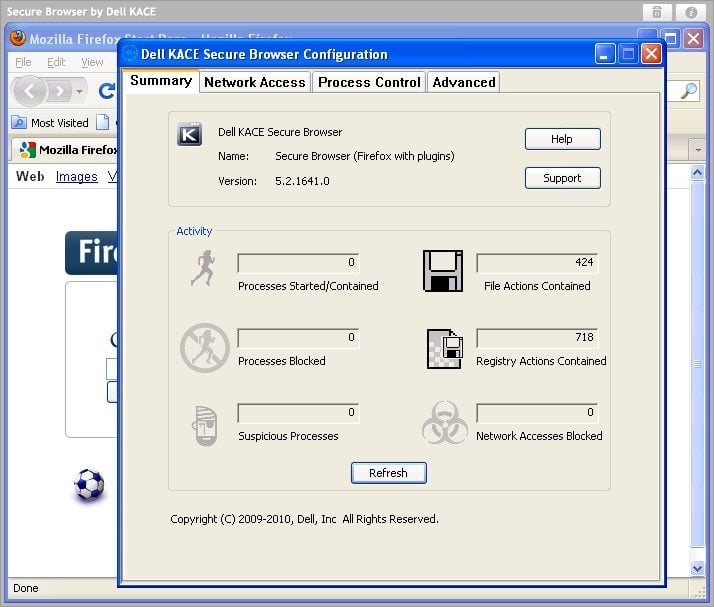Click the Dell KACE 'K' logo icon
This screenshot has height=607, width=714.
pos(189,134)
